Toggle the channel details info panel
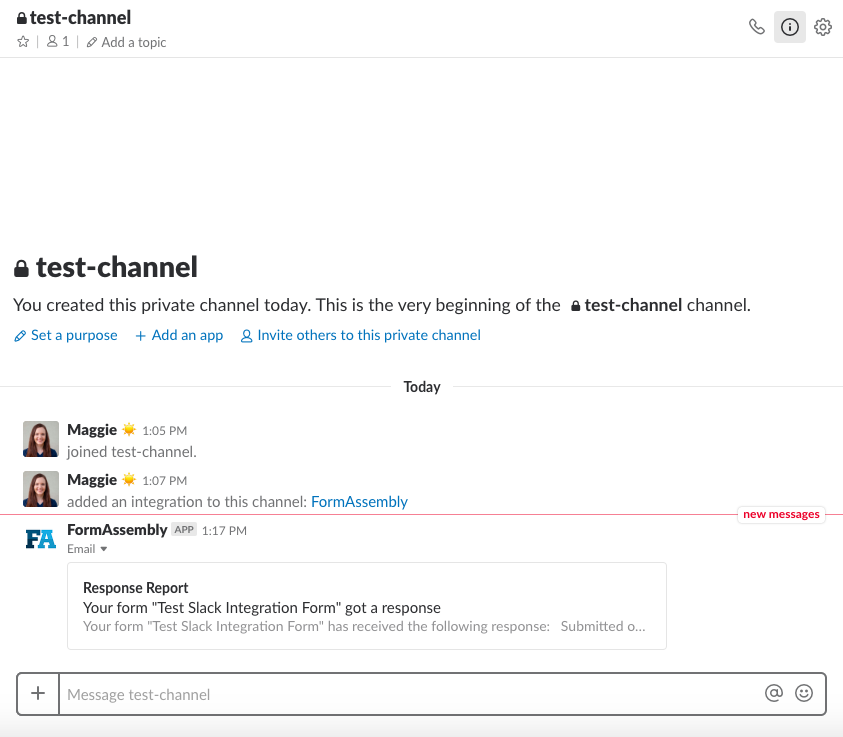 coord(790,27)
